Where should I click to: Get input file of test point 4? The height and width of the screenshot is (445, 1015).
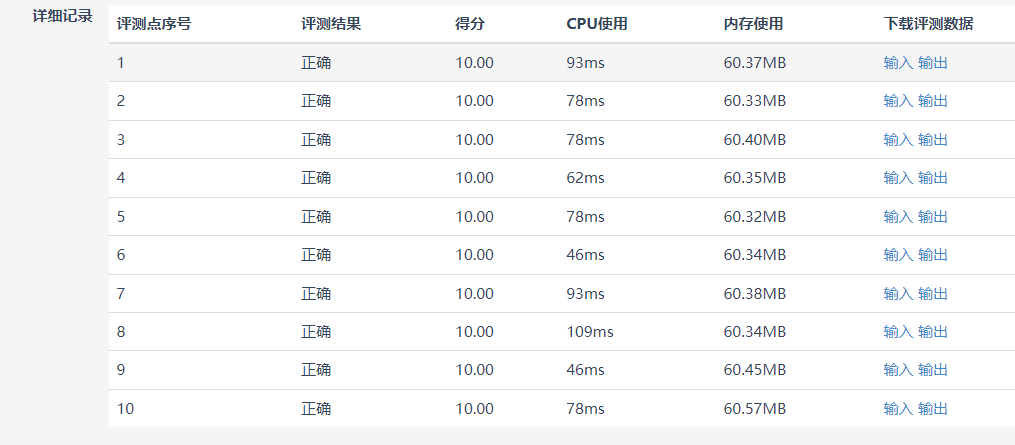(898, 178)
